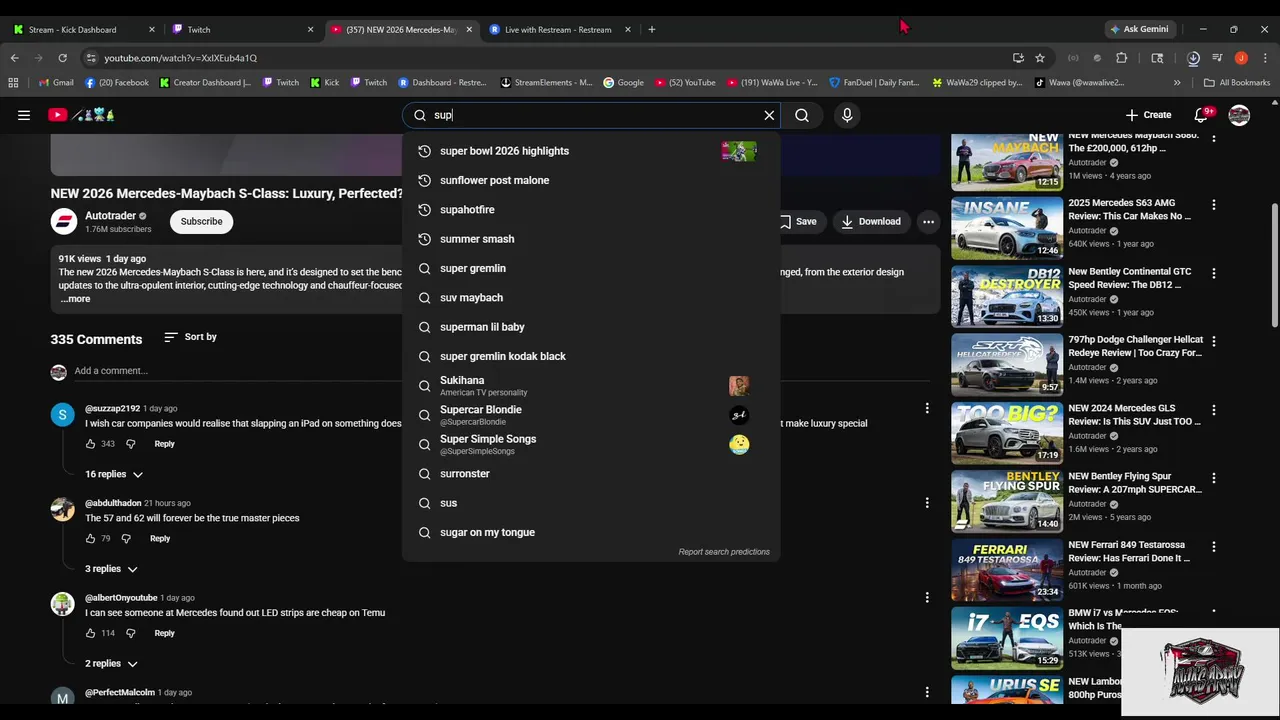Pick suggestion sugar on my tongue

point(591,532)
